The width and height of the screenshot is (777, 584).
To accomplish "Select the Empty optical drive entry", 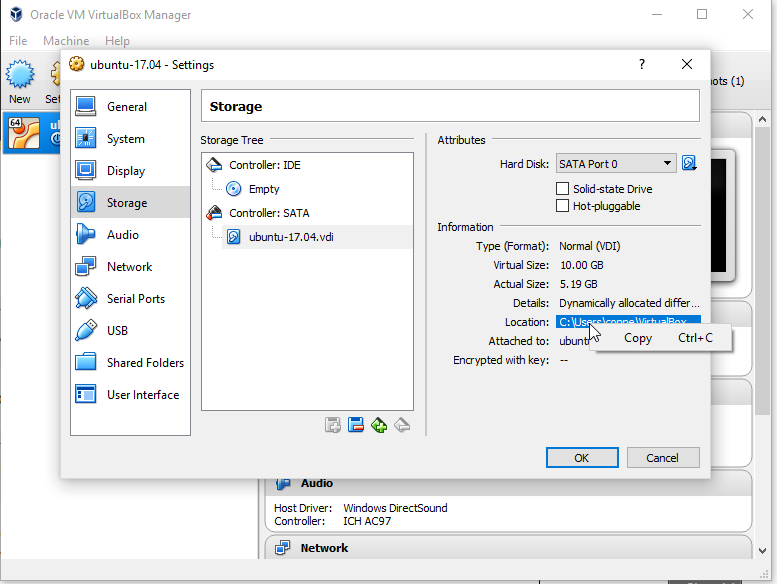I will coord(264,189).
